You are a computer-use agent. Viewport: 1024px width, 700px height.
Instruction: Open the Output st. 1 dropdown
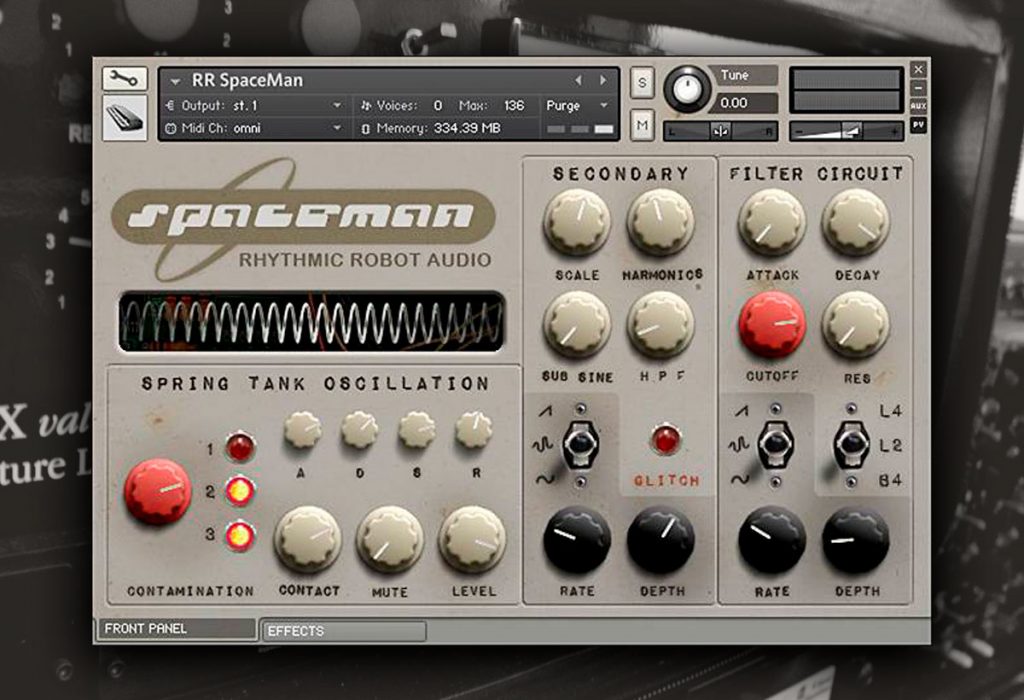(x=256, y=105)
